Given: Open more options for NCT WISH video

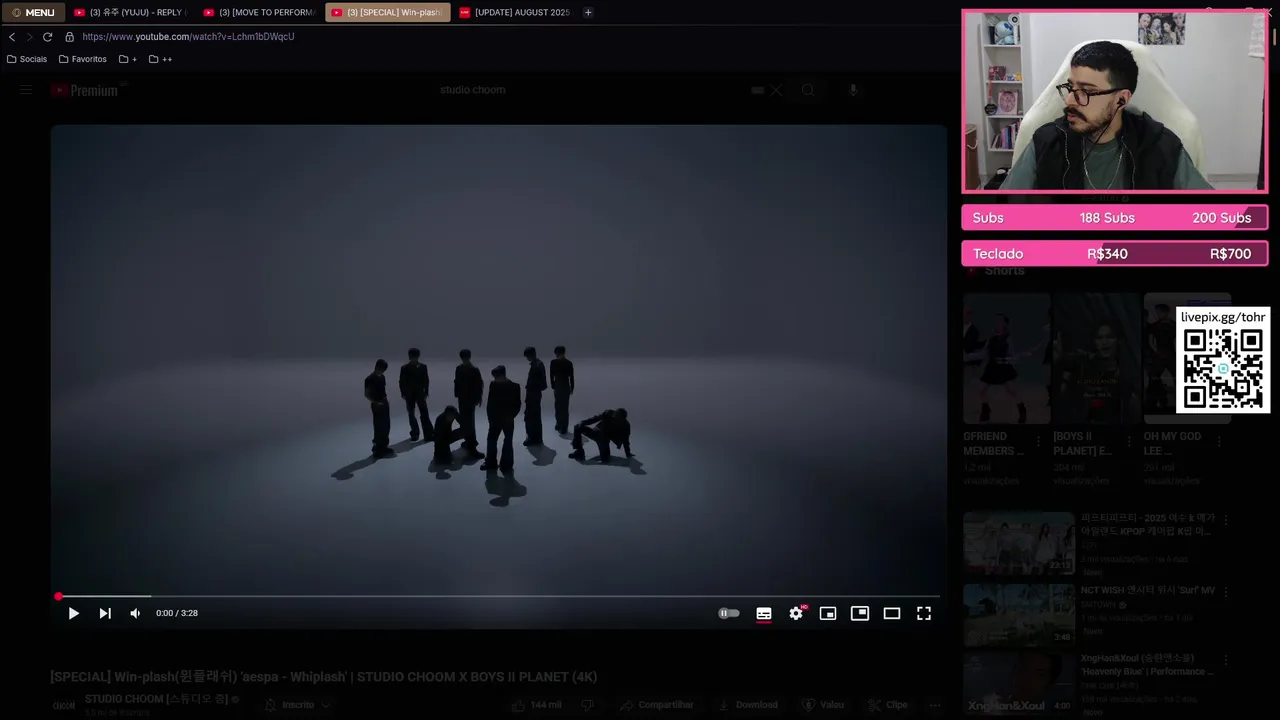Looking at the screenshot, I should 1226,591.
